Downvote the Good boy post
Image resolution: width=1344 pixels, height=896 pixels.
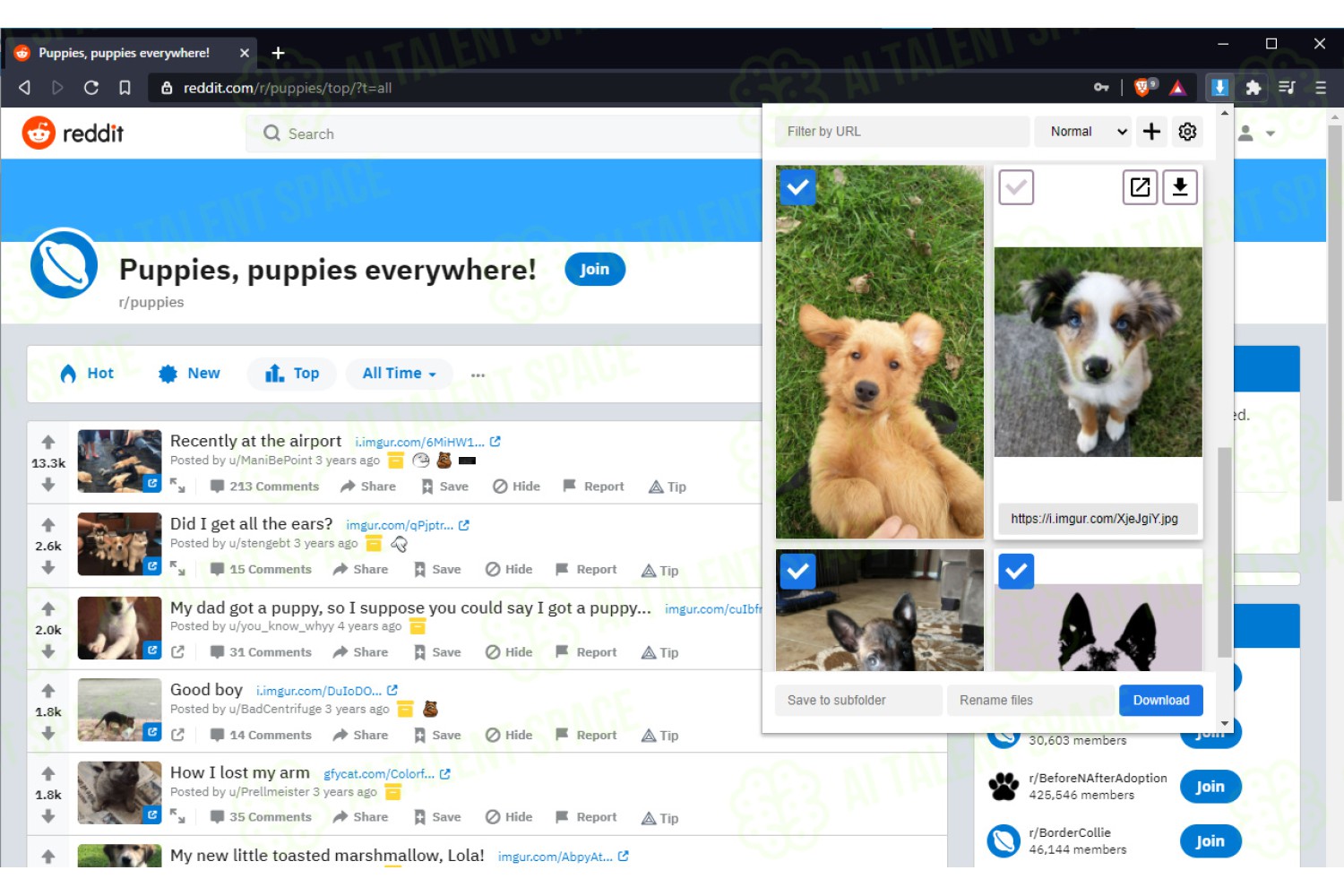[48, 733]
